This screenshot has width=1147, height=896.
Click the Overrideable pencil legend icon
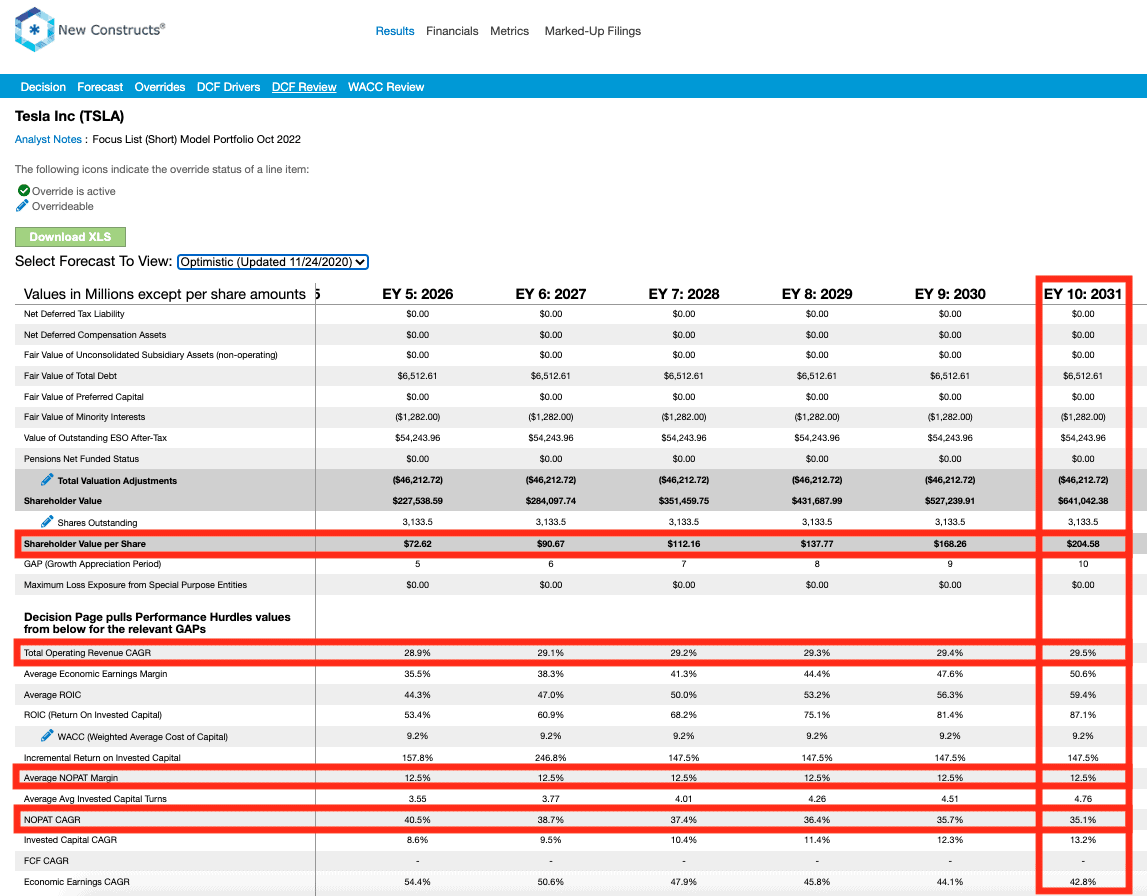point(23,206)
